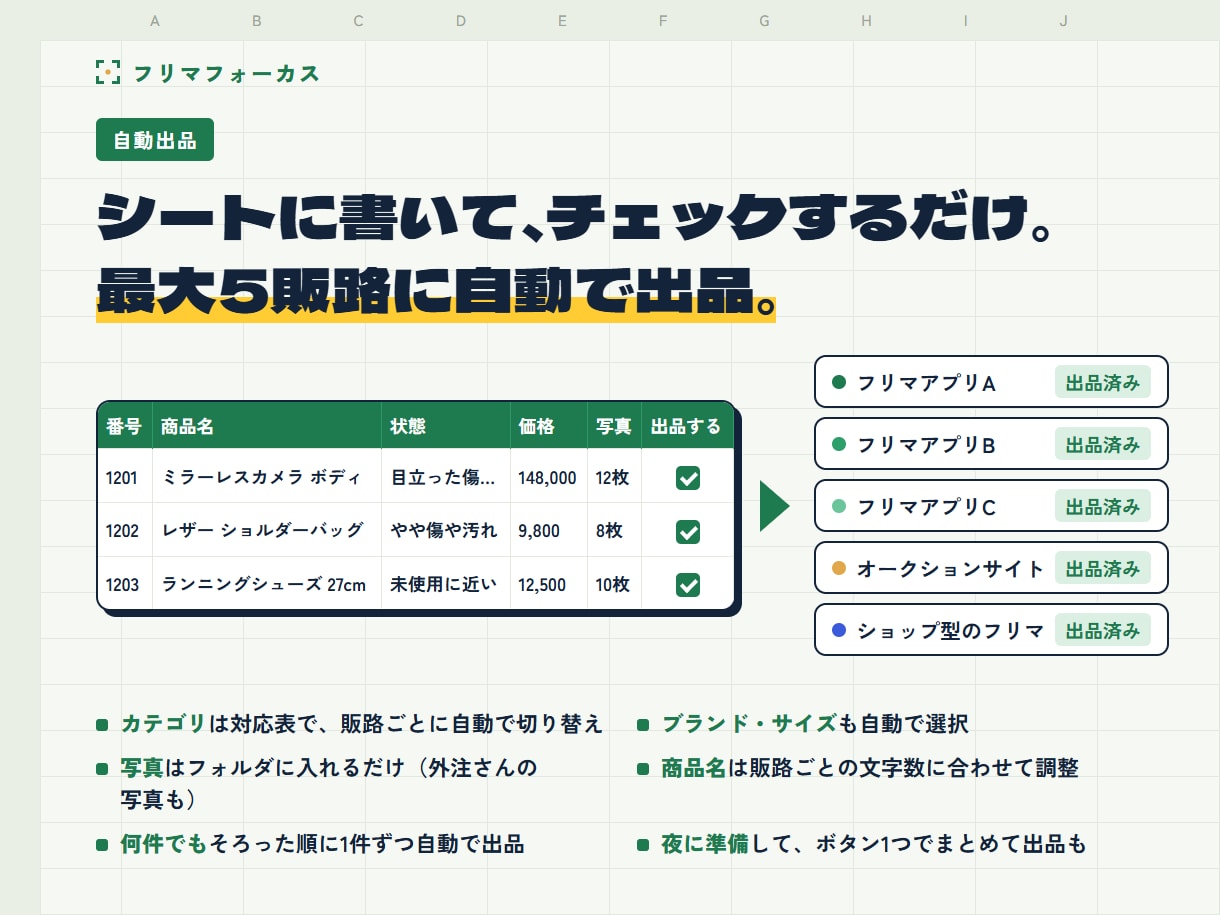Open the フリマアプリB channel card
This screenshot has width=1220, height=915.
991,444
